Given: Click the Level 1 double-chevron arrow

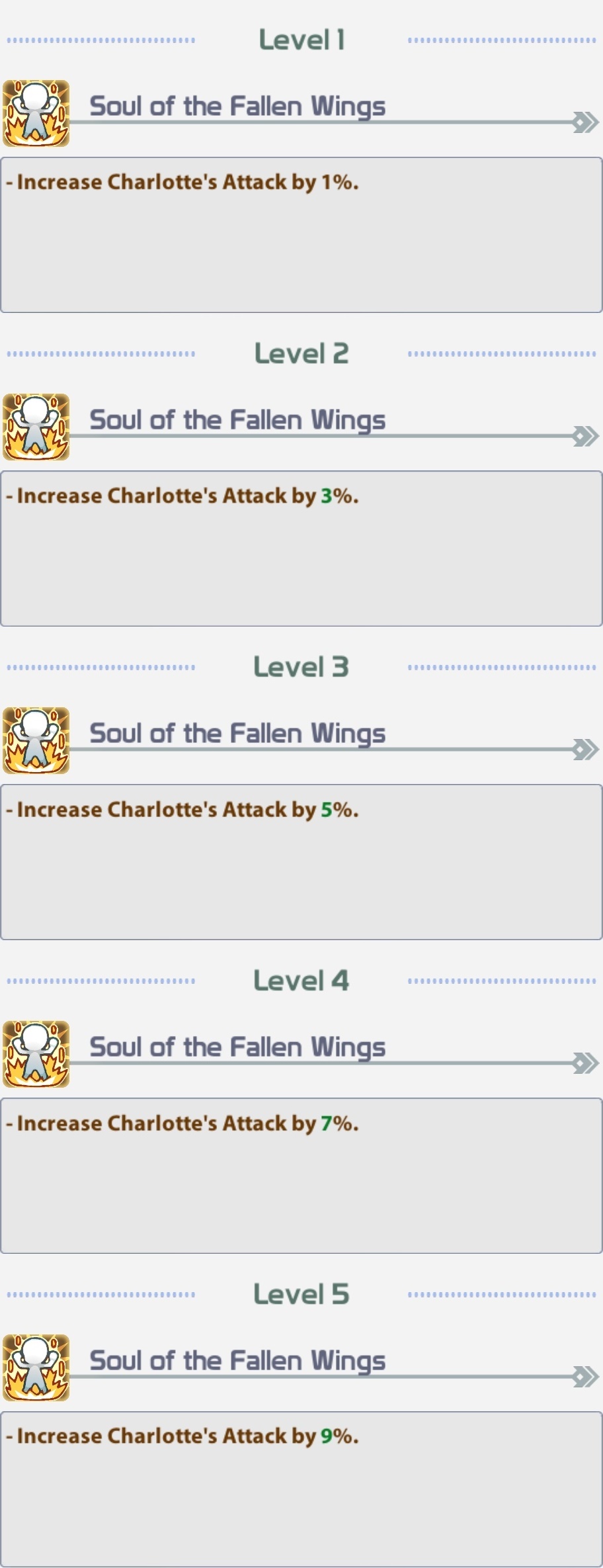Looking at the screenshot, I should [586, 122].
